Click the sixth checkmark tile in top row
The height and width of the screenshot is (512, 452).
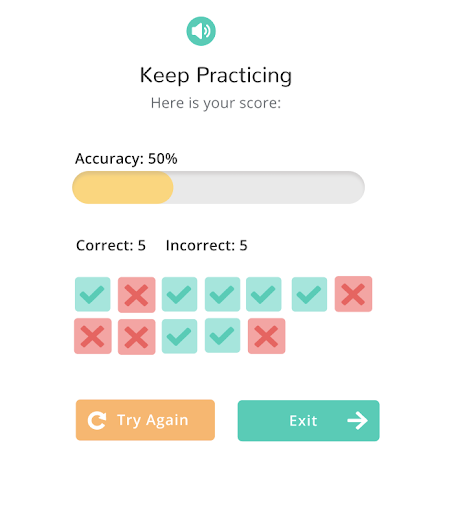pyautogui.click(x=309, y=294)
